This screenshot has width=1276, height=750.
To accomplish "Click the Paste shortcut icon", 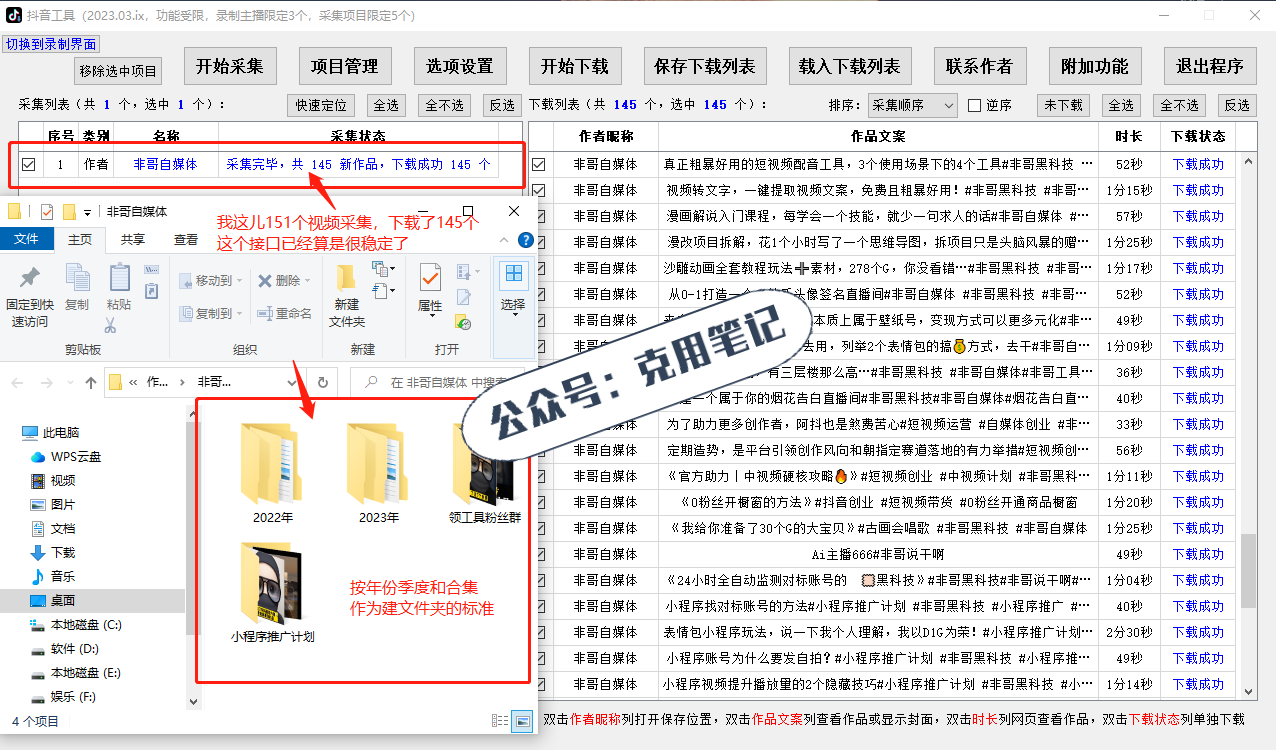I will [x=152, y=290].
